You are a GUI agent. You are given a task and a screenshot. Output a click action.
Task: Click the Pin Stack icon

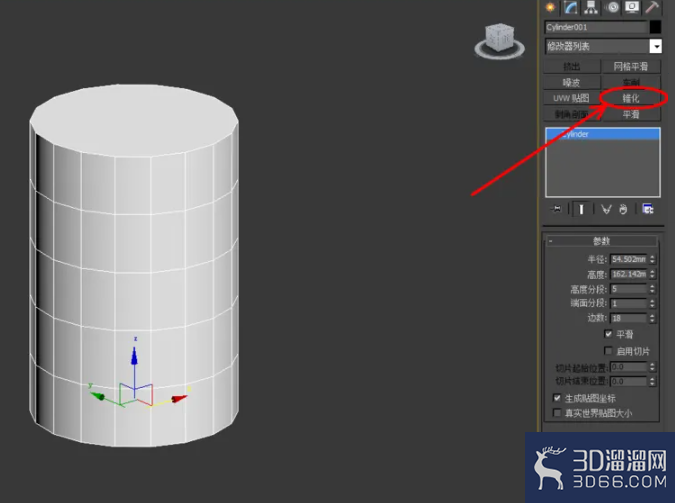point(556,209)
